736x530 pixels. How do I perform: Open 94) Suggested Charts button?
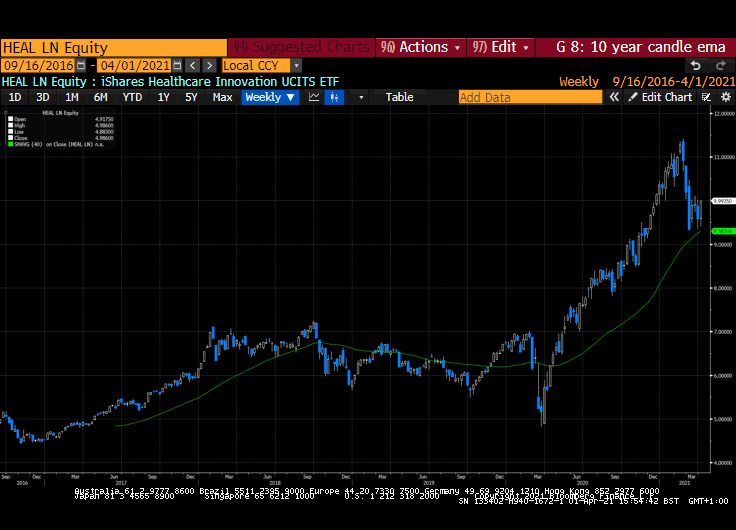click(x=302, y=47)
